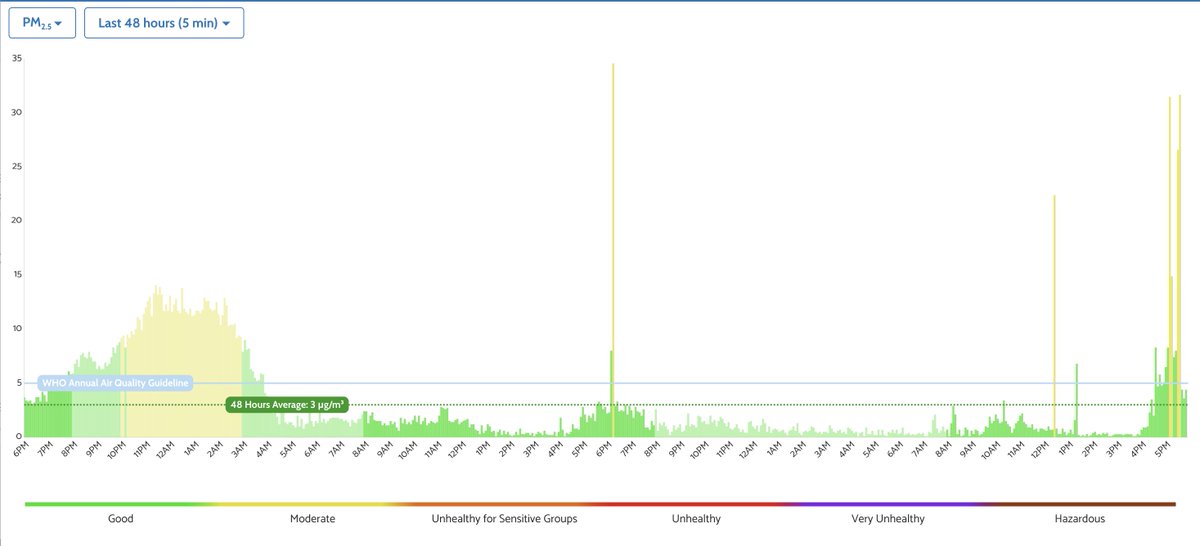Select the tallest yellow spike reaching near 35
This screenshot has width=1200, height=546.
point(613,250)
